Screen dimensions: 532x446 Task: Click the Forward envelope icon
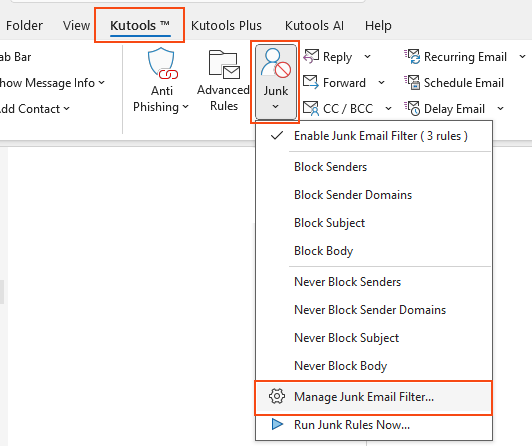[311, 82]
